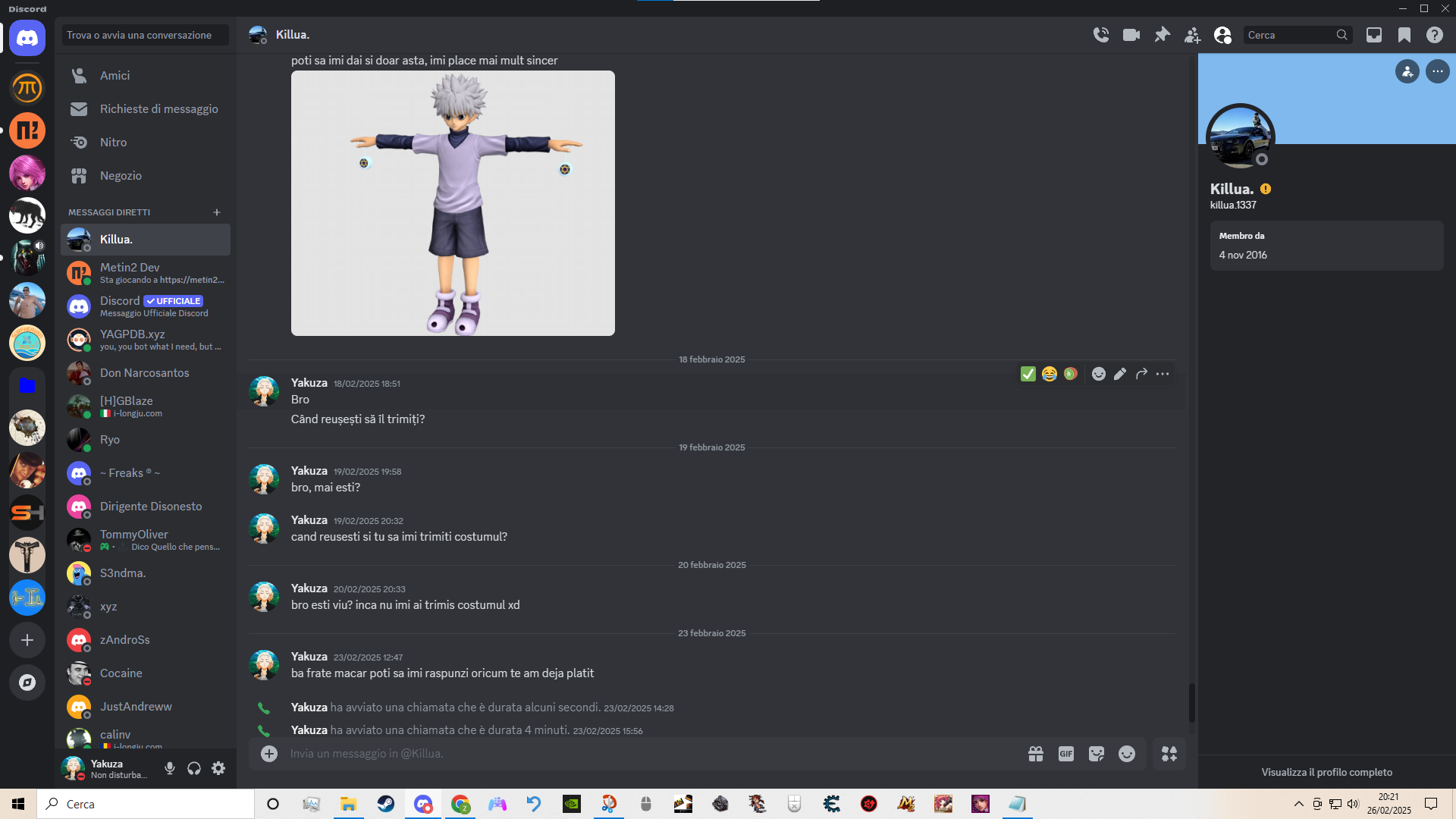
Task: Click Visualizza il profilo completo
Action: 1327,772
